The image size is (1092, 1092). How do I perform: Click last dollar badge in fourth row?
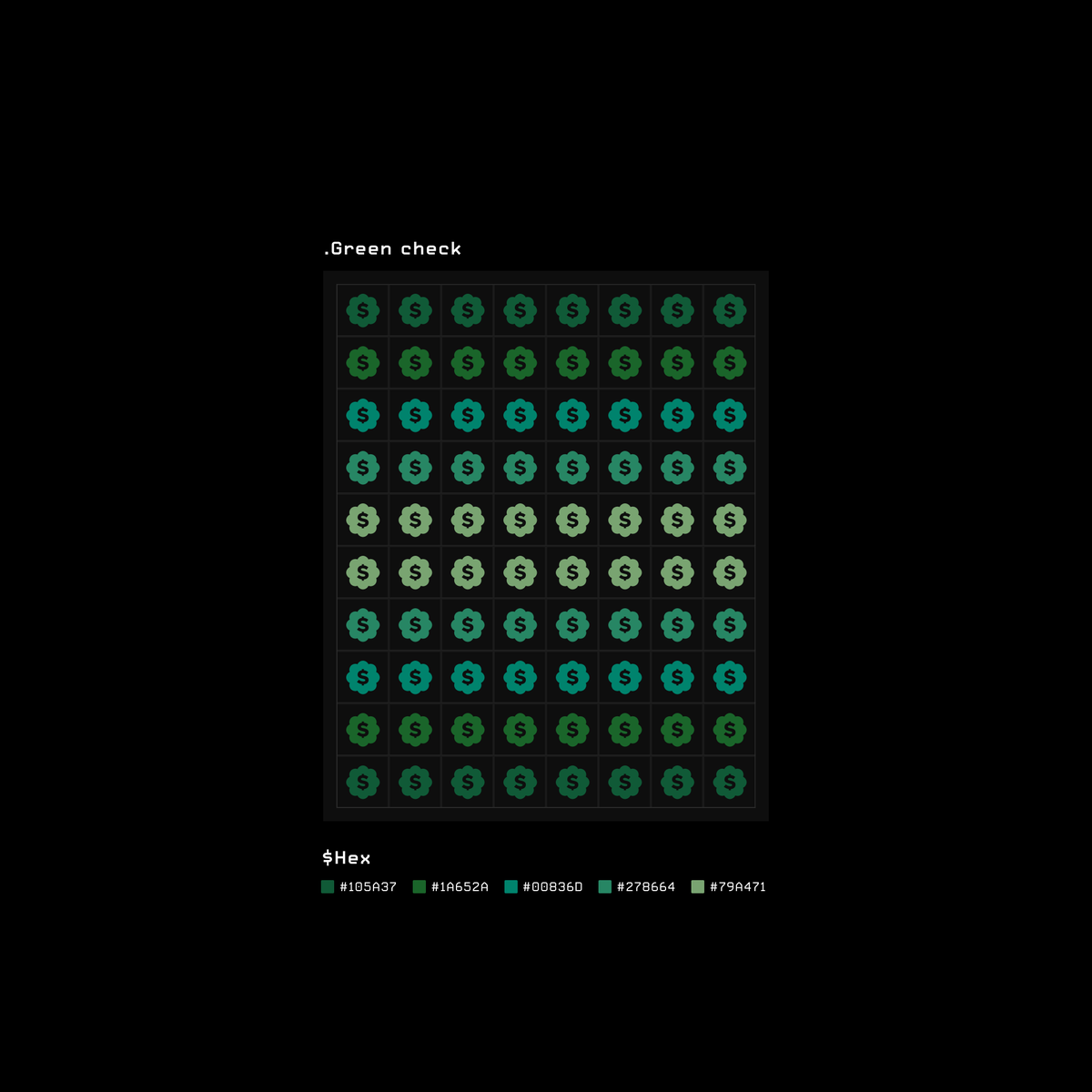pyautogui.click(x=730, y=468)
